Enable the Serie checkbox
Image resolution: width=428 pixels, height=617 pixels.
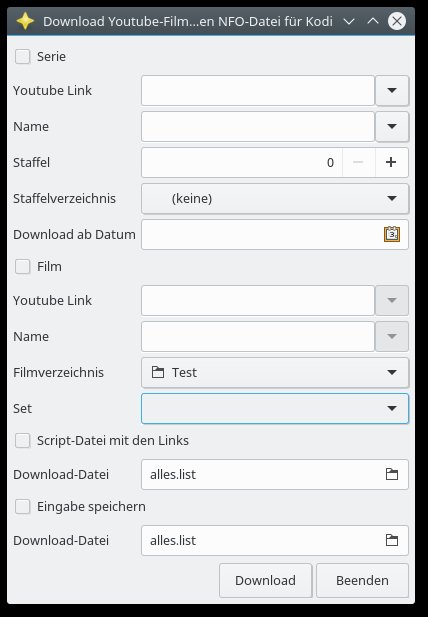(x=22, y=57)
